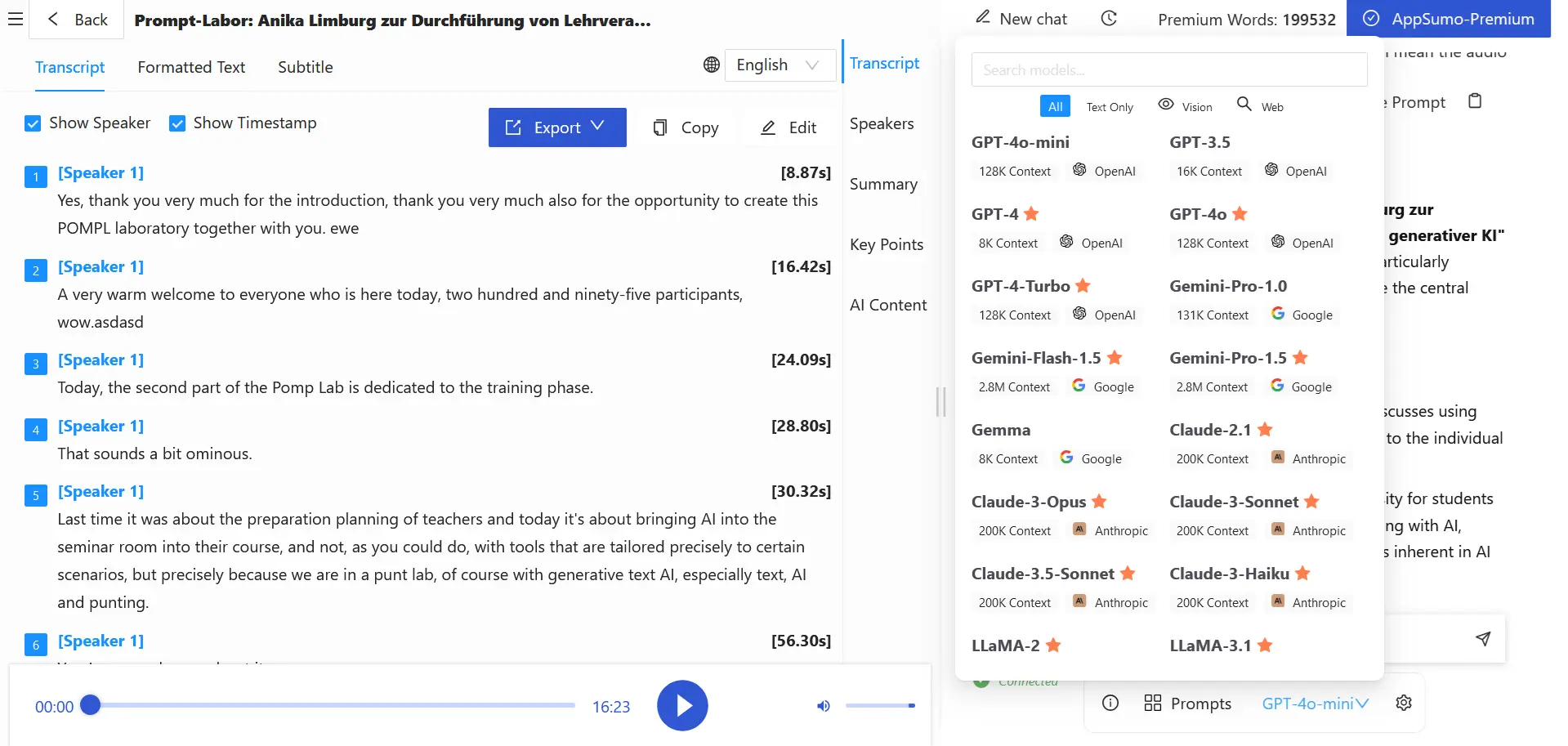Click the Search models input field

[x=1169, y=69]
